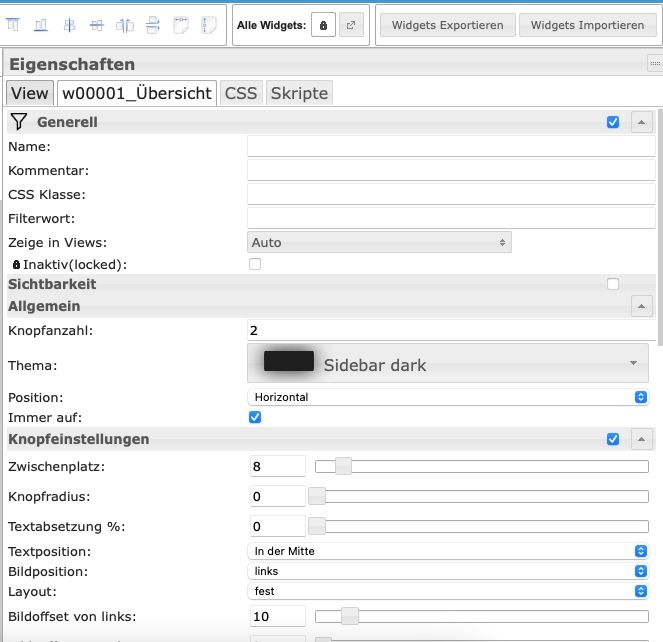663x642 pixels.
Task: Open the Textposition dropdown
Action: [x=448, y=551]
